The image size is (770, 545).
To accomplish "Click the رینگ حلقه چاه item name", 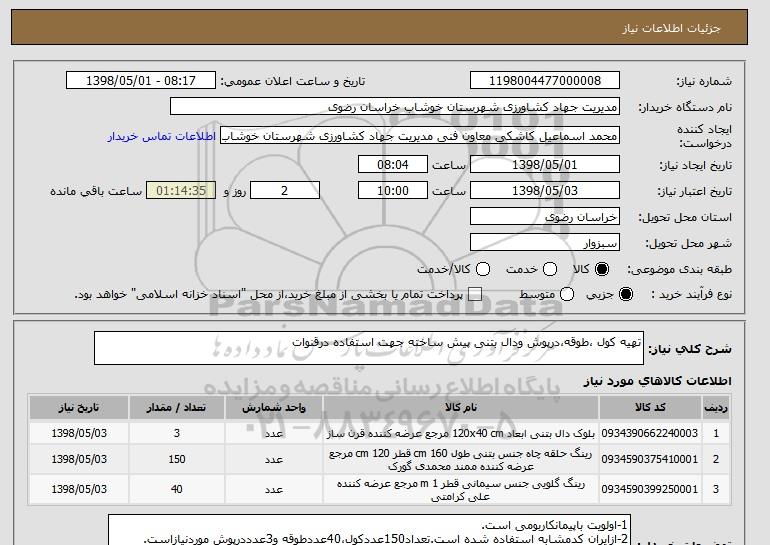I will (x=461, y=460).
